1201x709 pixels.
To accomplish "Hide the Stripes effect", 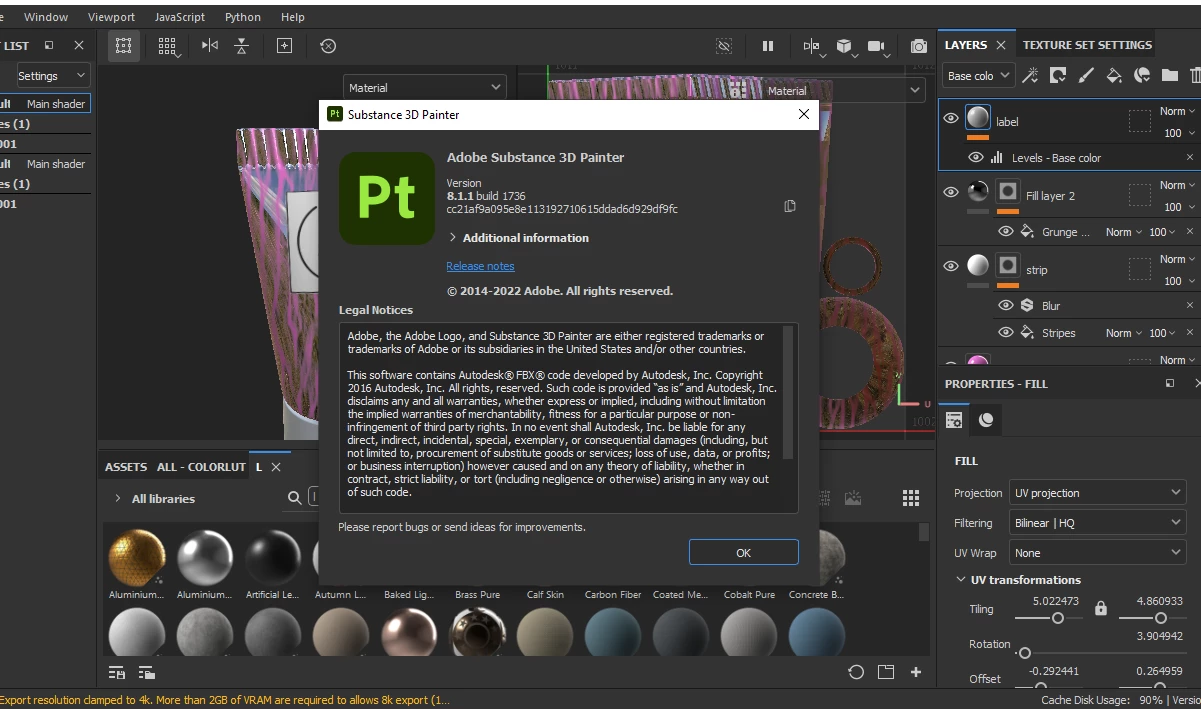I will [1006, 333].
